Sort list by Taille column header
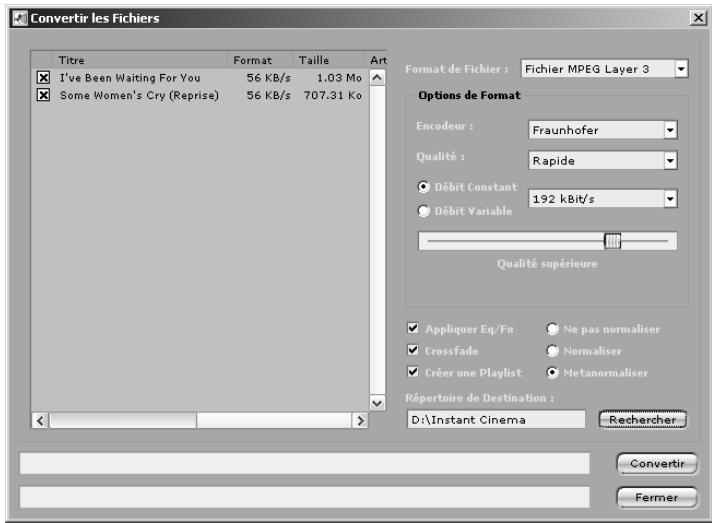Image resolution: width=712 pixels, height=523 pixels. coord(328,60)
